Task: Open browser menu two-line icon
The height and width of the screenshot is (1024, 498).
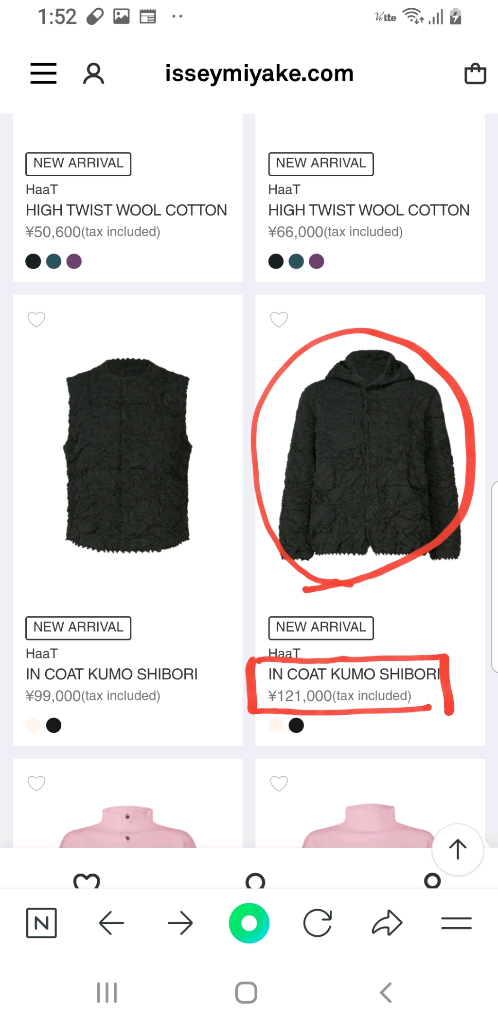Action: pyautogui.click(x=456, y=923)
